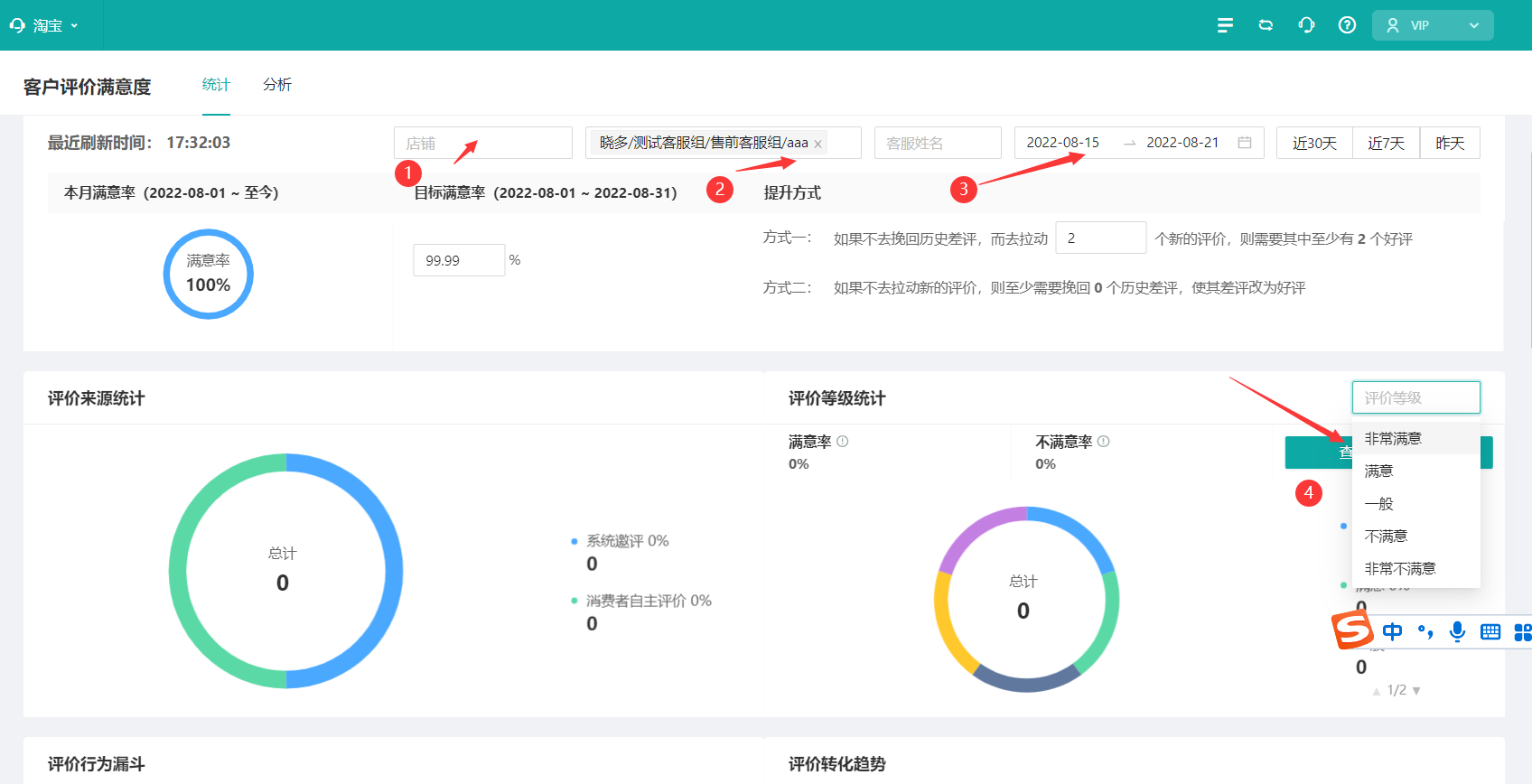1532x784 pixels.
Task: Open the 淘宝 platform switcher
Action: (x=44, y=25)
